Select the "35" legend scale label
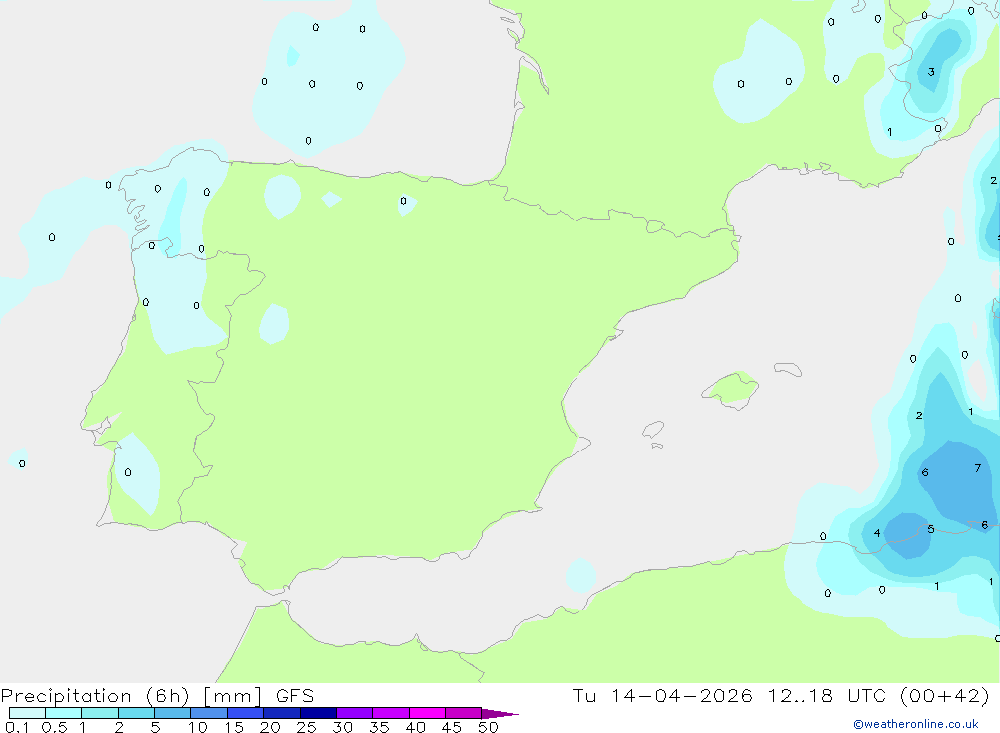Screen dimensions: 1000x733 point(379,727)
